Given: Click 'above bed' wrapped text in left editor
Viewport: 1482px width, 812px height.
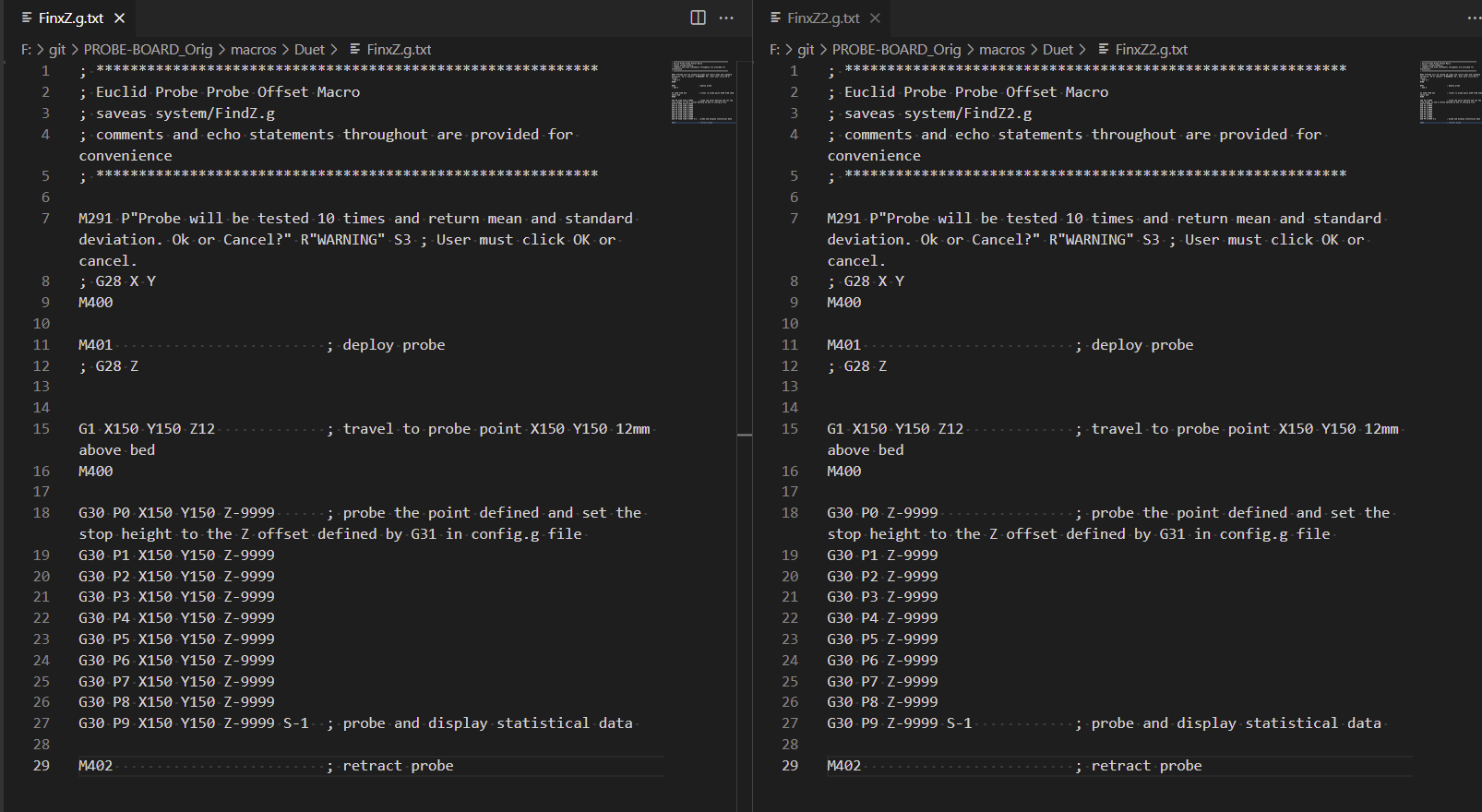Looking at the screenshot, I should pyautogui.click(x=117, y=449).
